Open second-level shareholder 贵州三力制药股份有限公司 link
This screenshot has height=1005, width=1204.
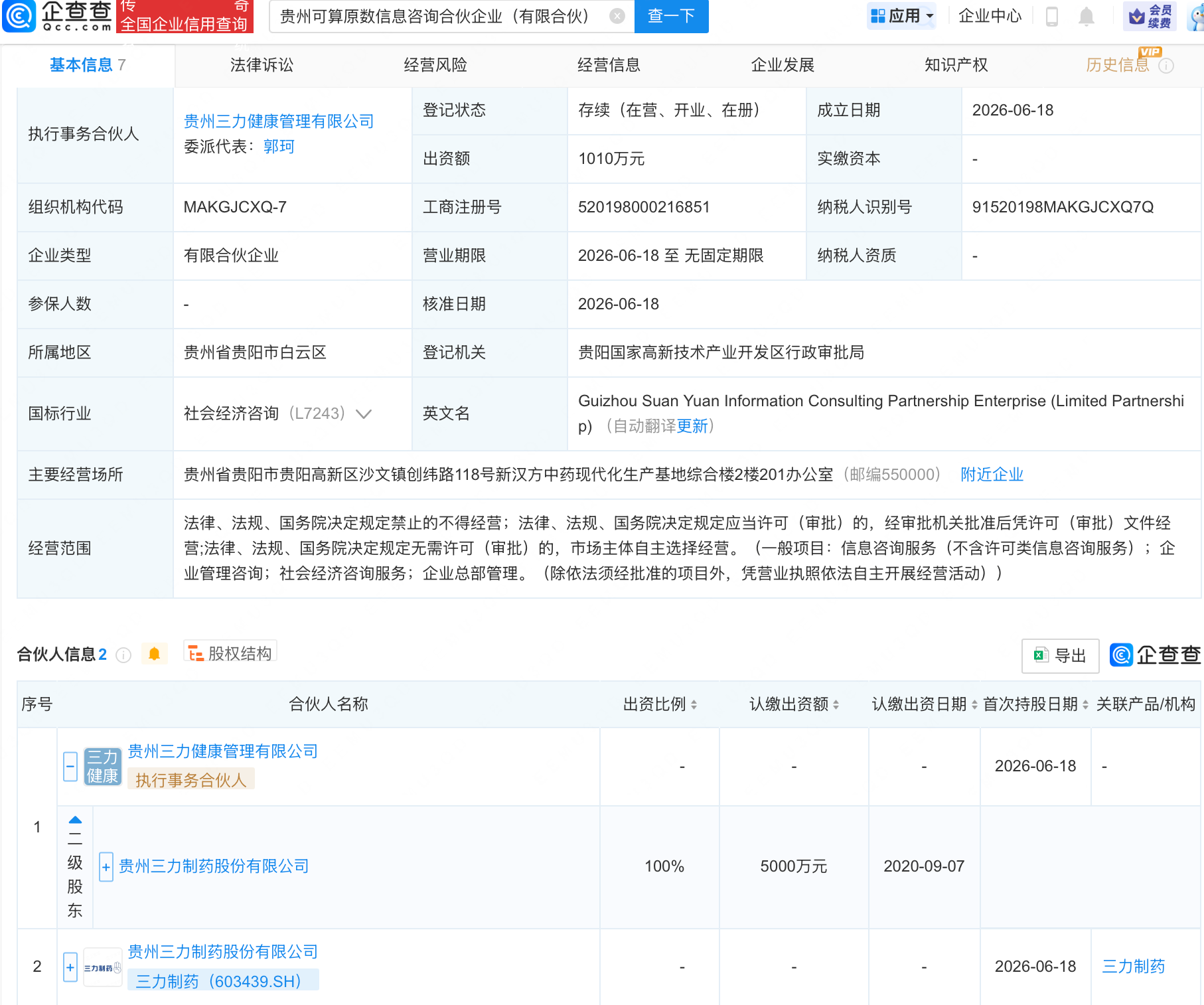tap(214, 866)
